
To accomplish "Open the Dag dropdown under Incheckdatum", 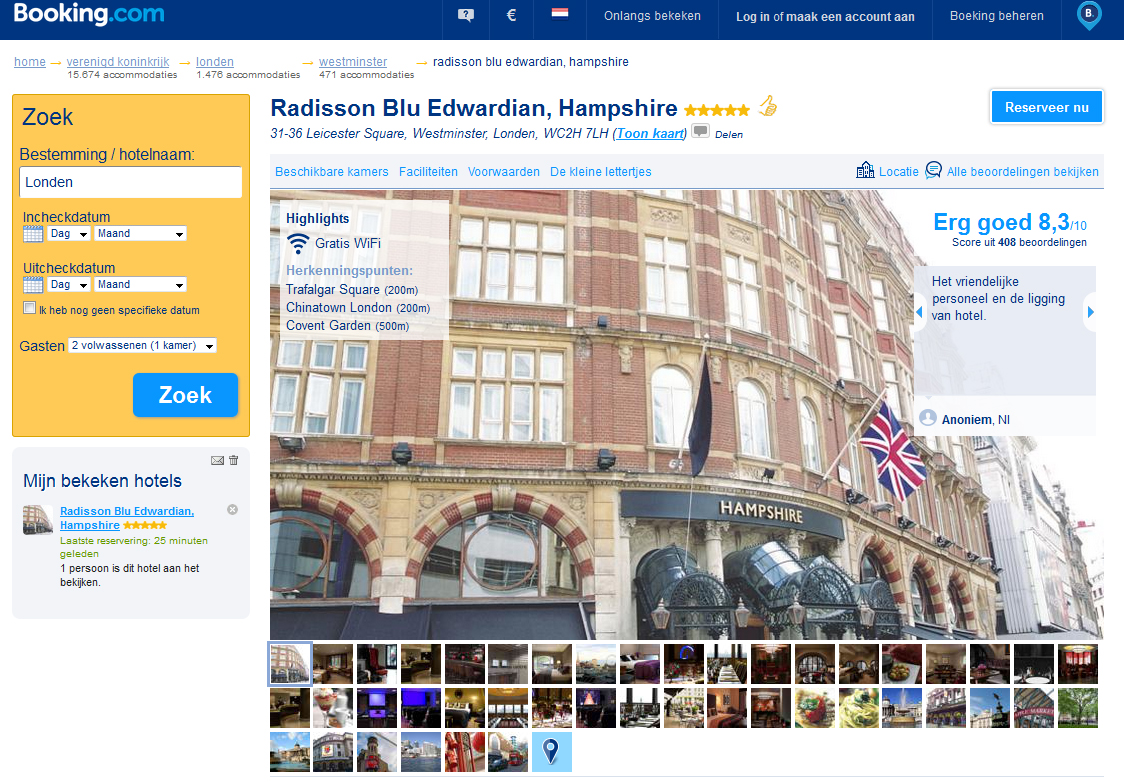I will click(66, 233).
